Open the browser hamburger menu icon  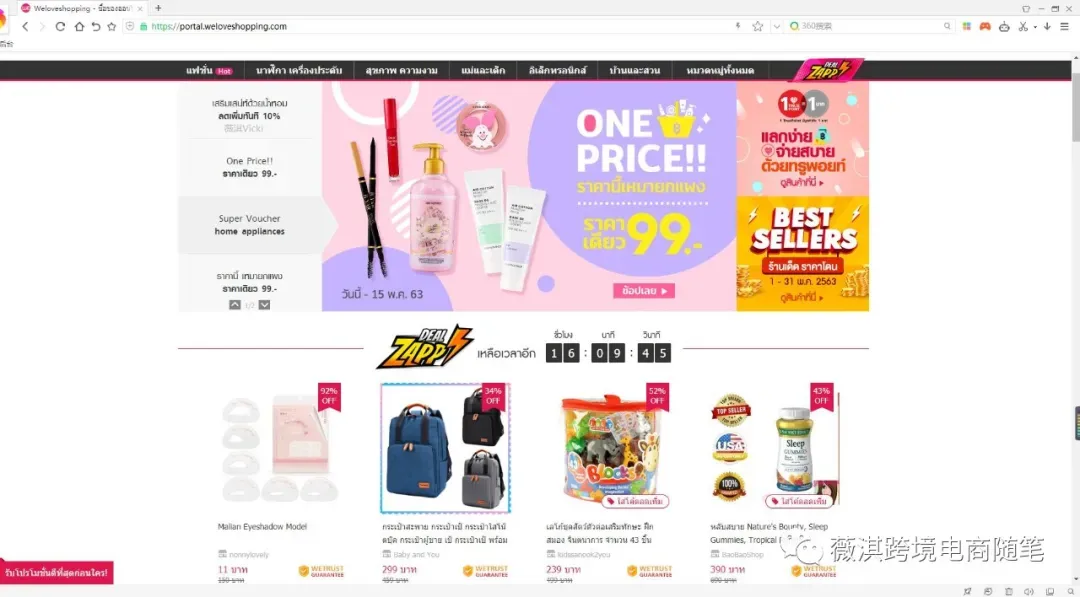1064,26
